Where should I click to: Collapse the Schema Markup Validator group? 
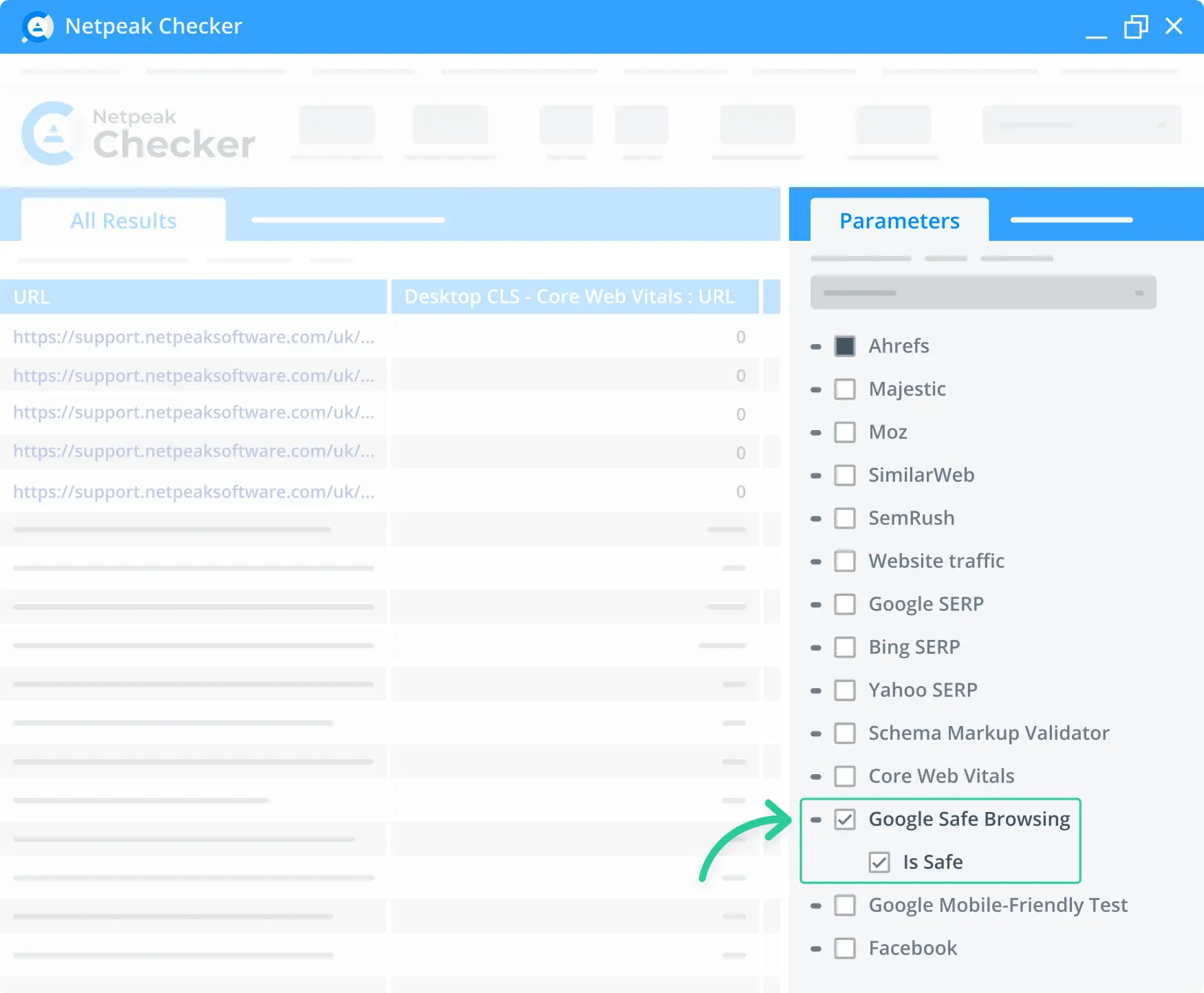(816, 734)
